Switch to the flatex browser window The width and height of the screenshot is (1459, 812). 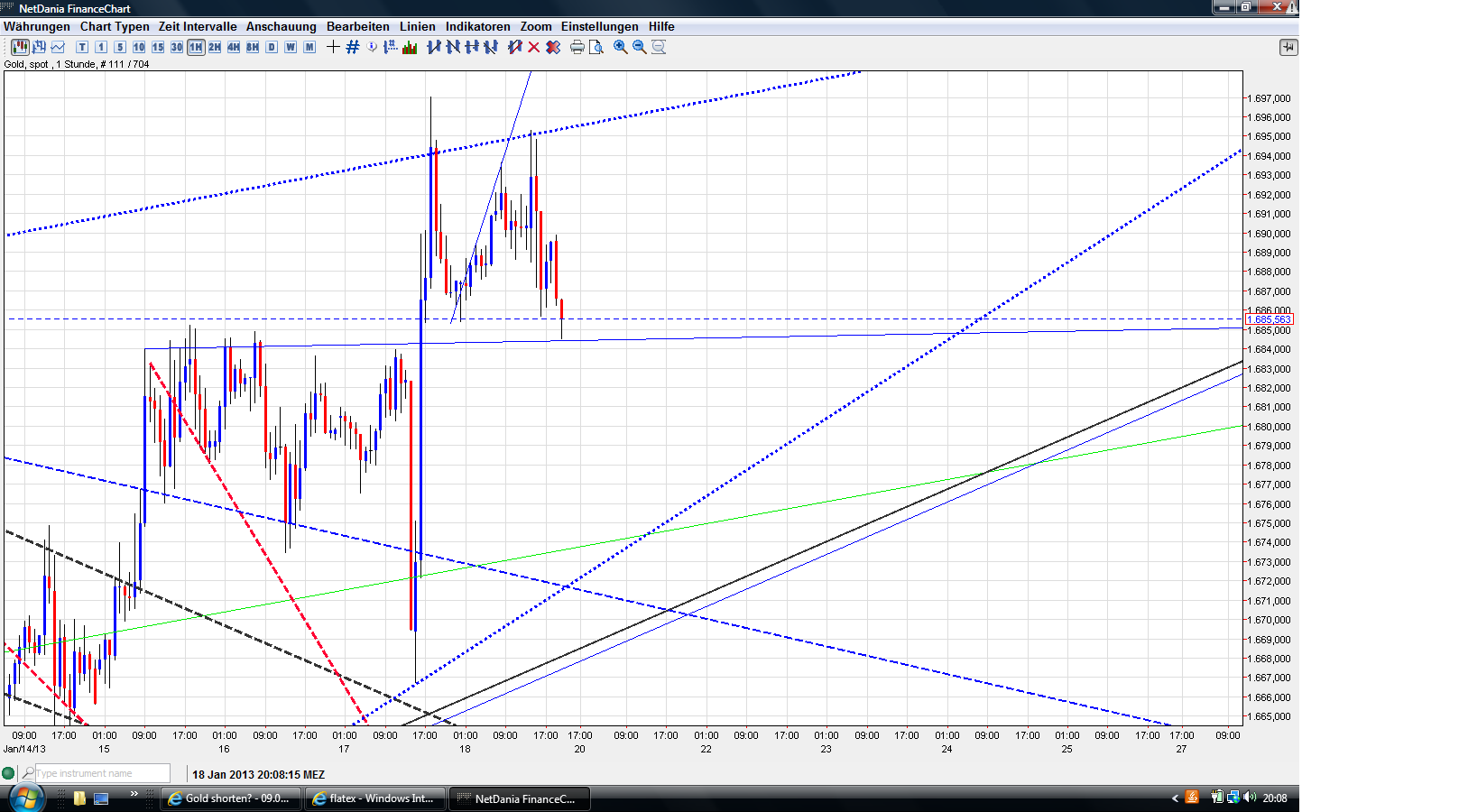pyautogui.click(x=374, y=798)
